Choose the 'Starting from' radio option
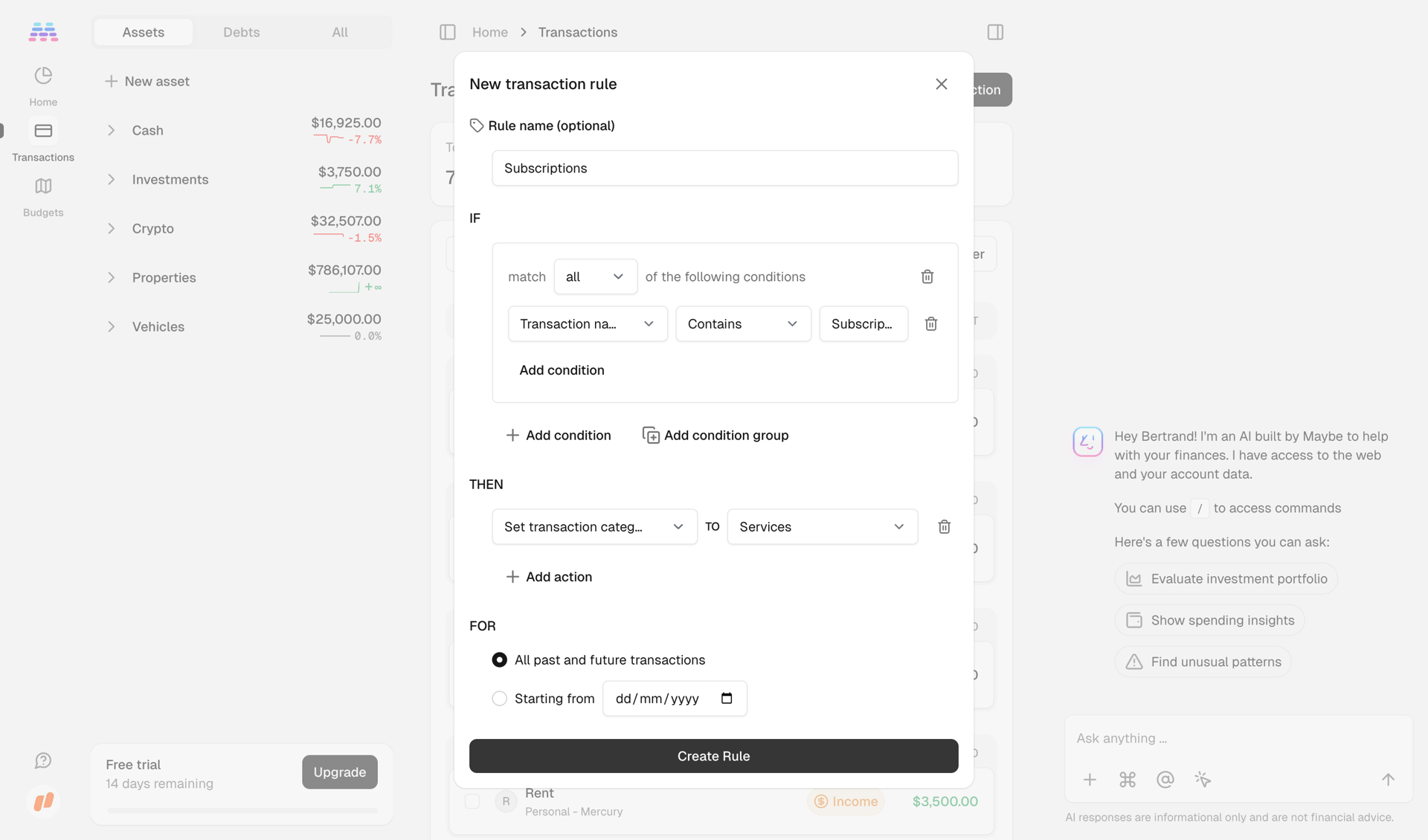Screen dimensions: 1428x840 pos(499,699)
